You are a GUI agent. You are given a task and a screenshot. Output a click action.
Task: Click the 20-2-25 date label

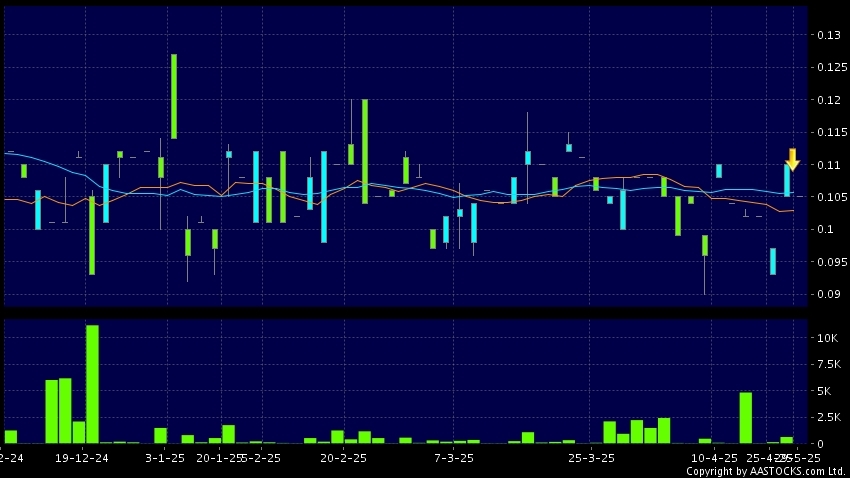coord(344,458)
